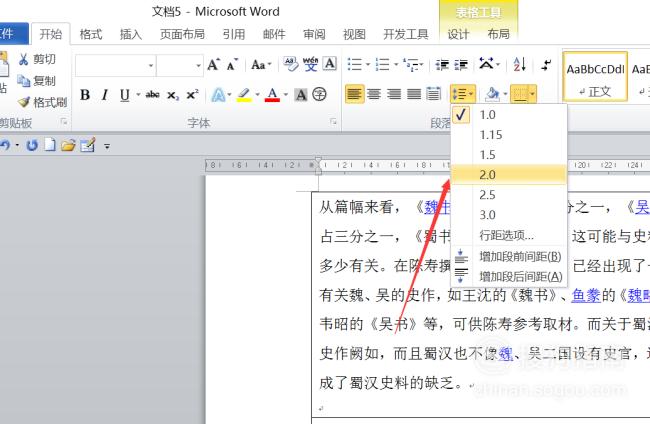This screenshot has height=424, width=650.
Task: Switch to the 视图 (View) tab
Action: point(354,34)
